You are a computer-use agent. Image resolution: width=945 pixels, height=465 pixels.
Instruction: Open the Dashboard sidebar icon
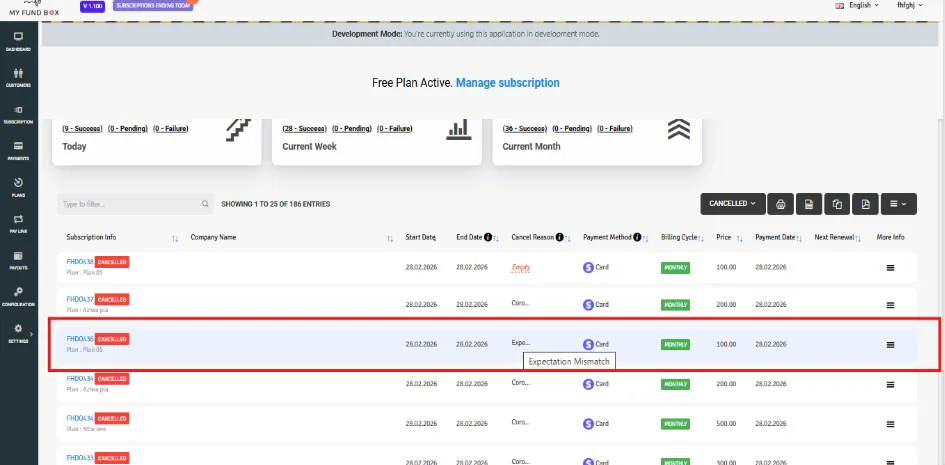click(18, 41)
